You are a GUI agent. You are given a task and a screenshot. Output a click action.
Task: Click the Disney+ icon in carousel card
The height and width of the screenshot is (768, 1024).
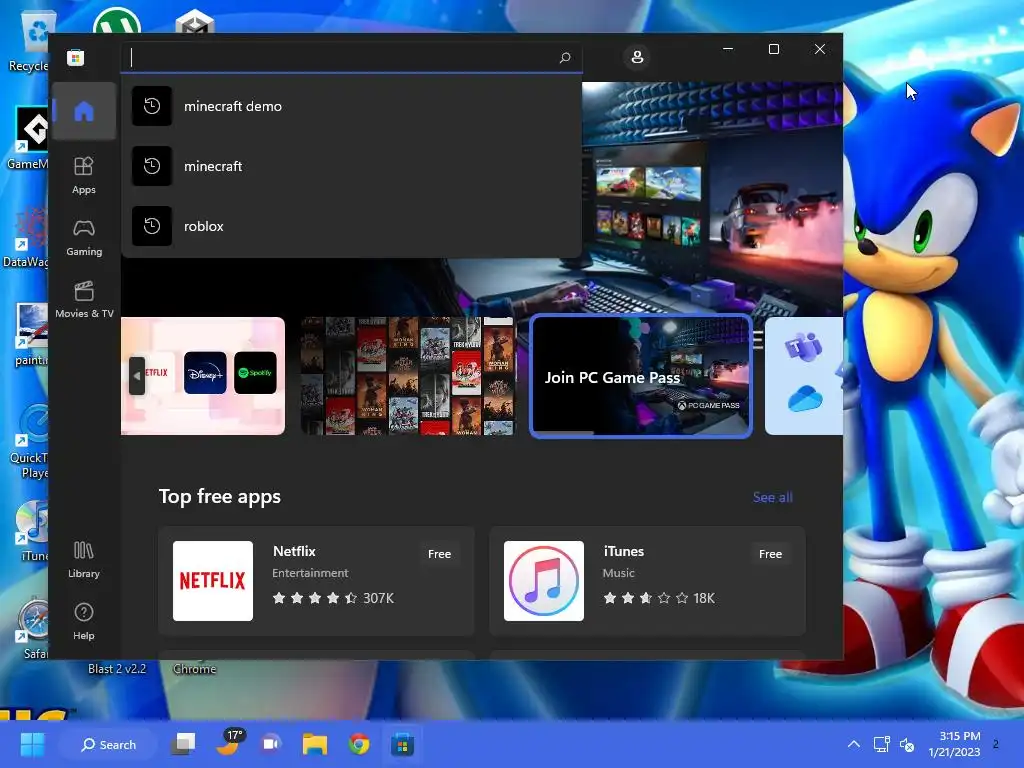tap(205, 373)
